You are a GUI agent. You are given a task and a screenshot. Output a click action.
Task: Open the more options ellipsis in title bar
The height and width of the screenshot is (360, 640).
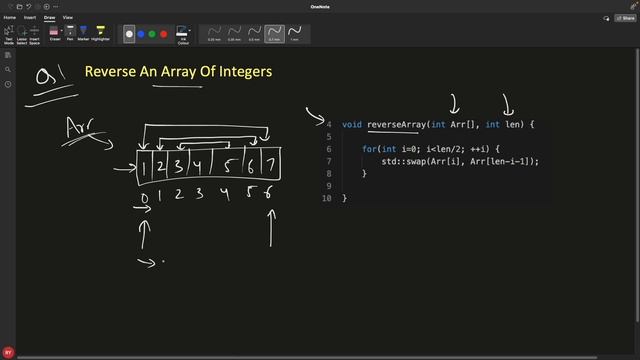[56, 7]
